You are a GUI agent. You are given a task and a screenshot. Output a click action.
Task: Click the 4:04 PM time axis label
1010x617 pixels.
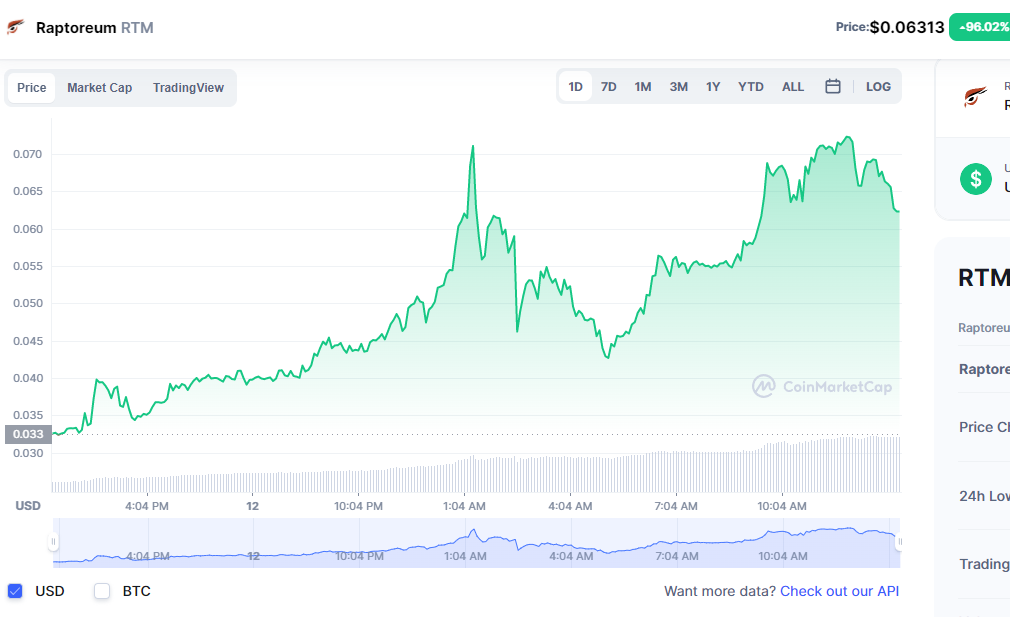(147, 506)
